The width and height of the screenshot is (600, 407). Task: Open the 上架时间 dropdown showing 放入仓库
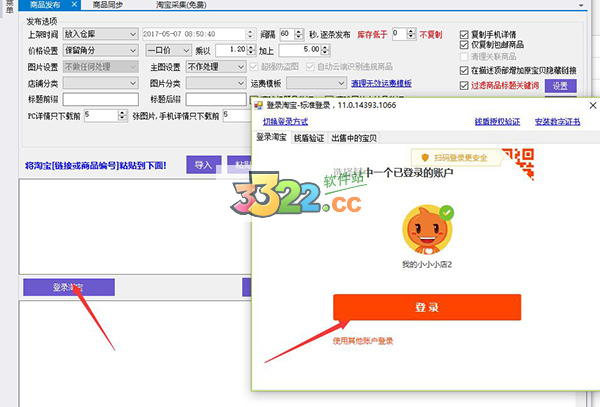click(x=100, y=34)
